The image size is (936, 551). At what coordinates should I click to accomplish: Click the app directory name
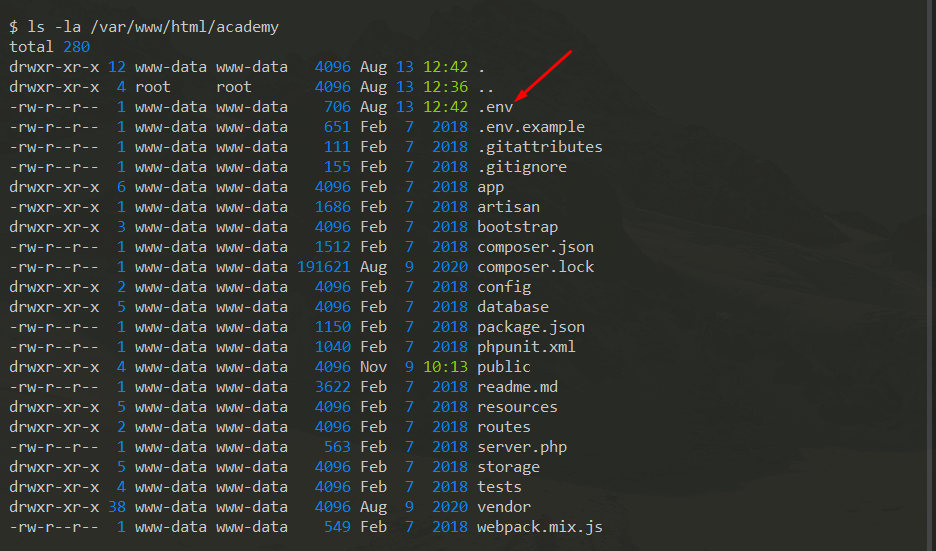point(491,187)
